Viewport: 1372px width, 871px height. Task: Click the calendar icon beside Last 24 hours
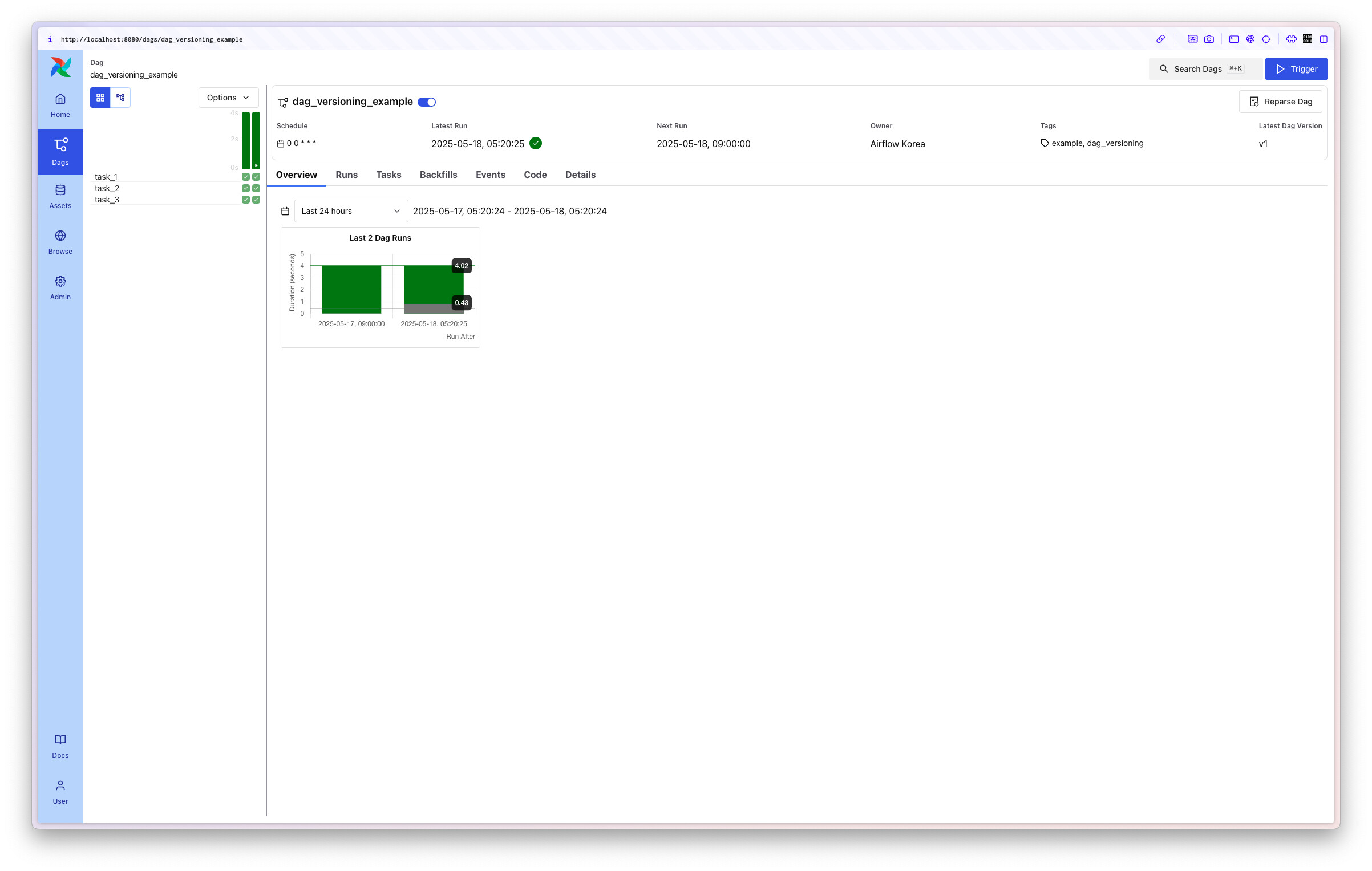(285, 211)
